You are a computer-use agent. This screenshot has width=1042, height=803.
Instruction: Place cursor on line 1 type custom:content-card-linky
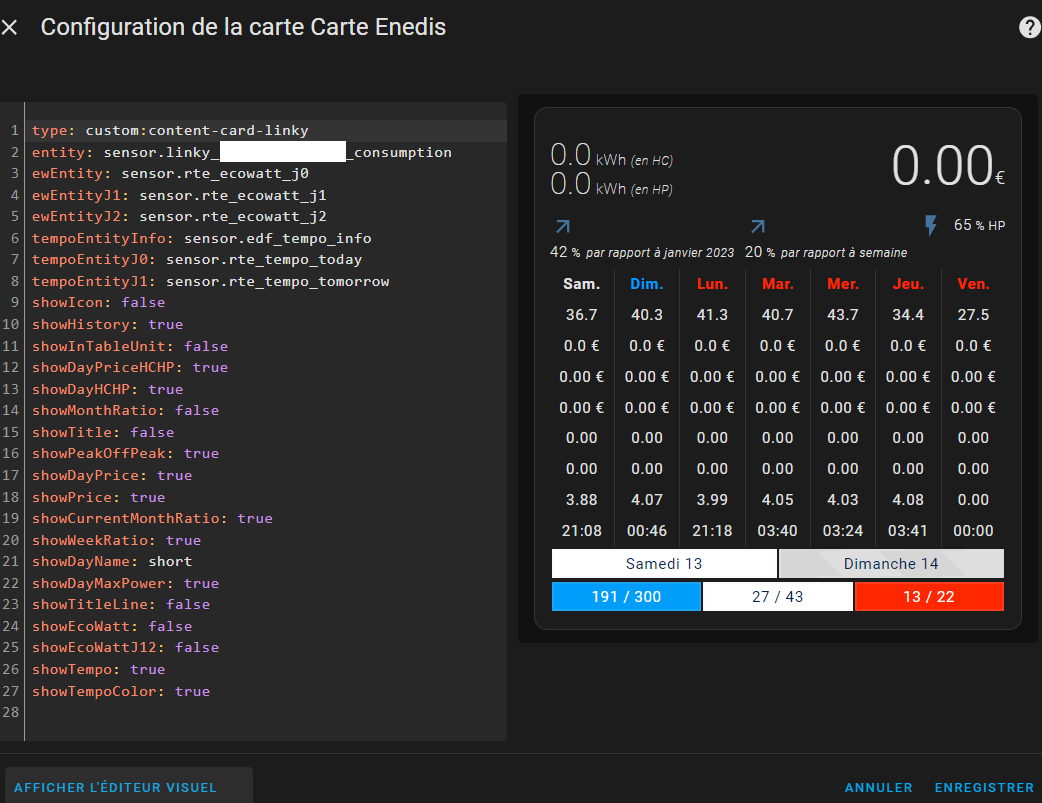(x=170, y=130)
